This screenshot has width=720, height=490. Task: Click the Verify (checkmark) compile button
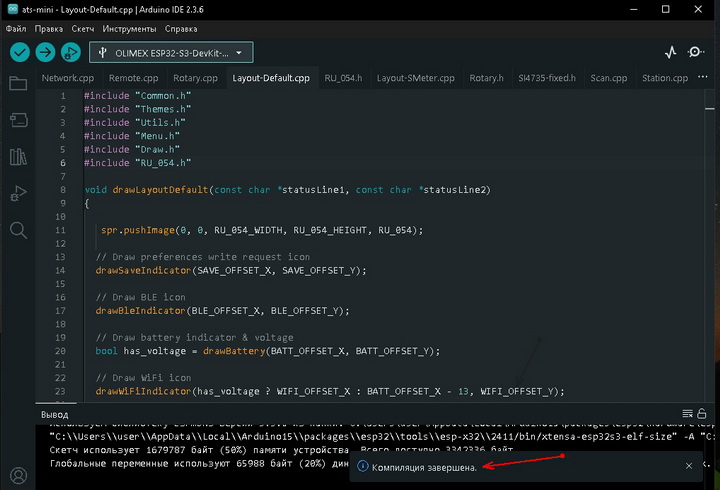pos(20,52)
